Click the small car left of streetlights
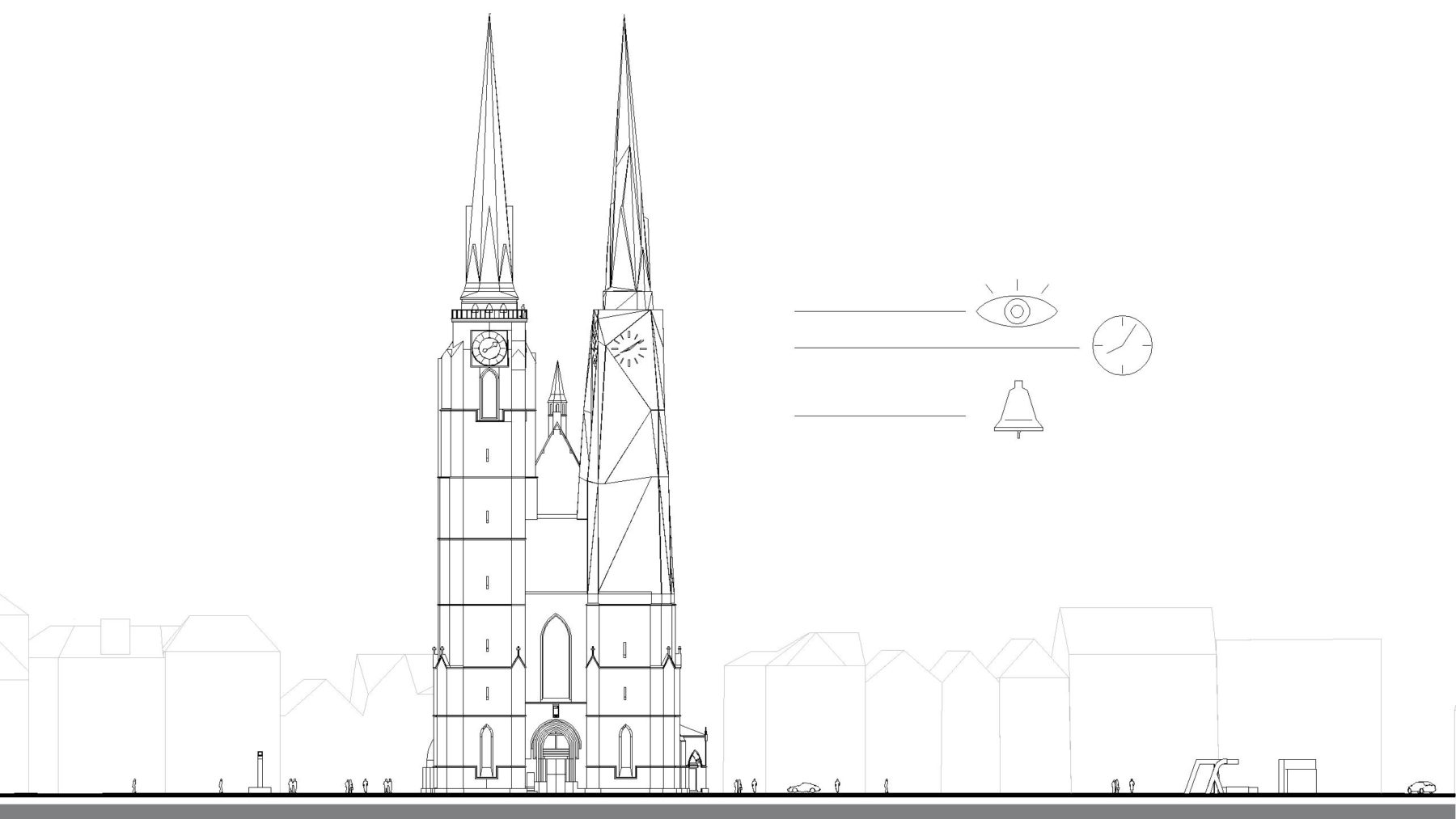This screenshot has width=1456, height=819. tap(804, 787)
